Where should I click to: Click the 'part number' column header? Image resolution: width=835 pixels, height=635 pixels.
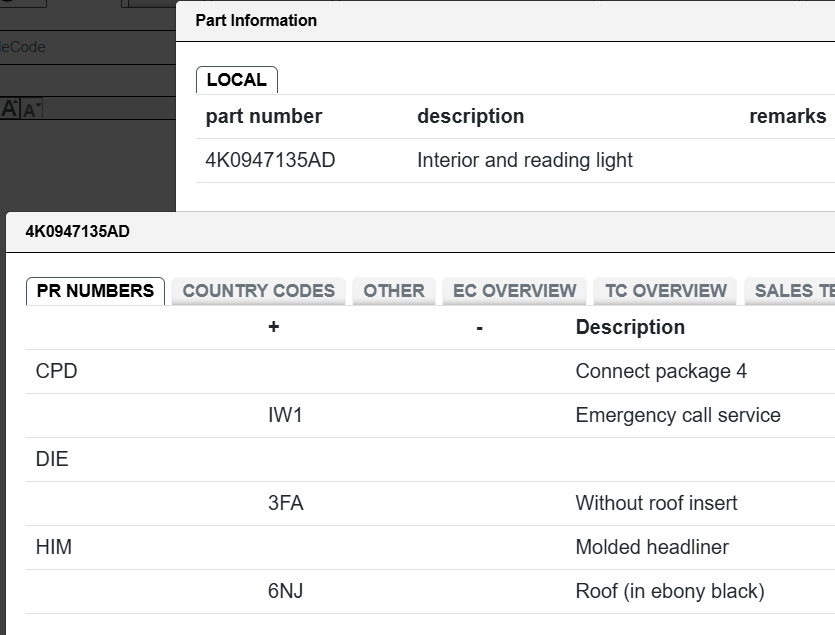coord(264,116)
